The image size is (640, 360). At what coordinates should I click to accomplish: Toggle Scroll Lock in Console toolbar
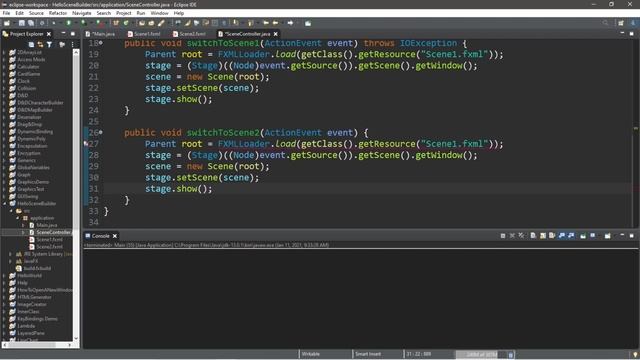(x=542, y=236)
